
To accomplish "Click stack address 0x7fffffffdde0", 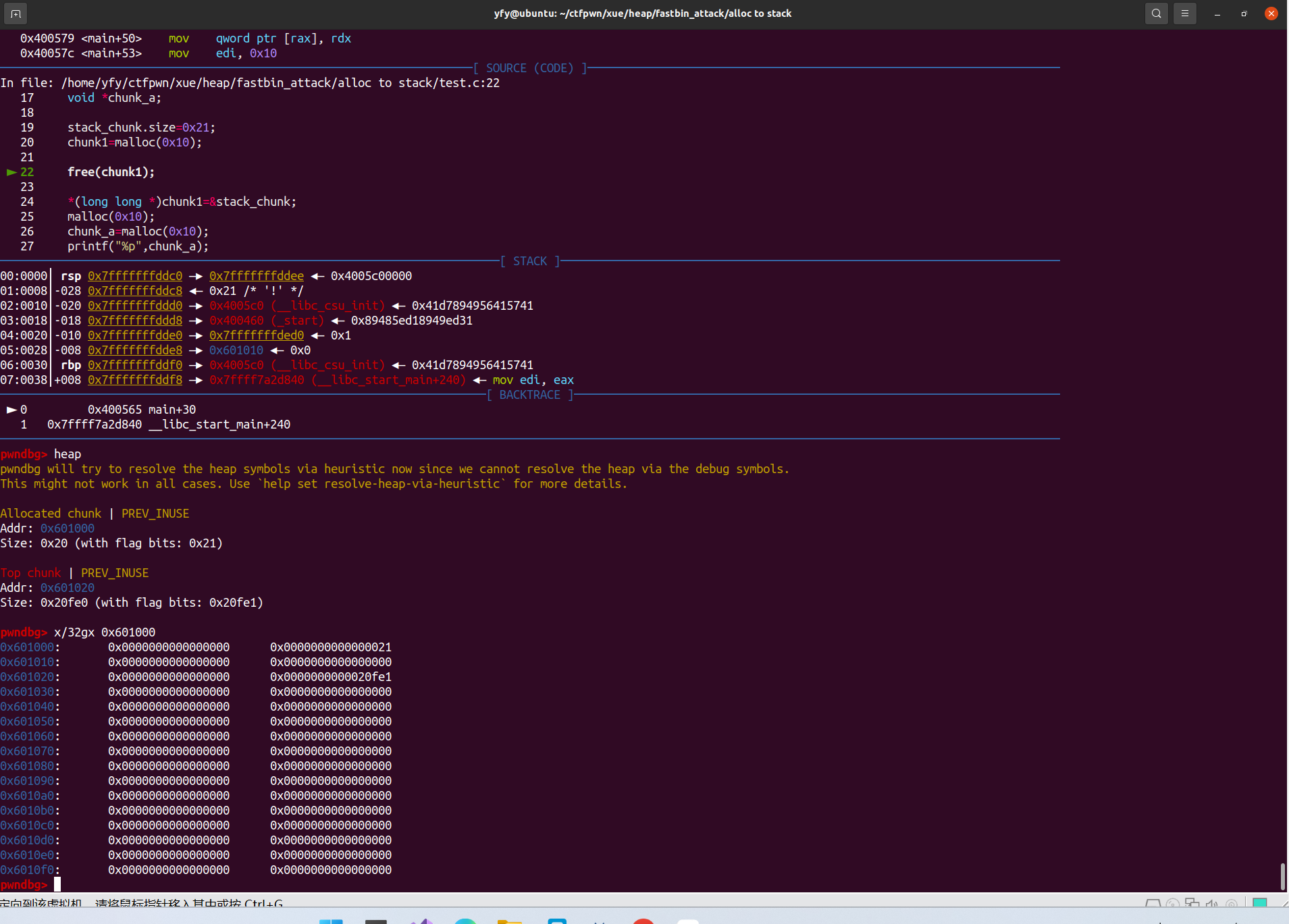I will pos(135,335).
